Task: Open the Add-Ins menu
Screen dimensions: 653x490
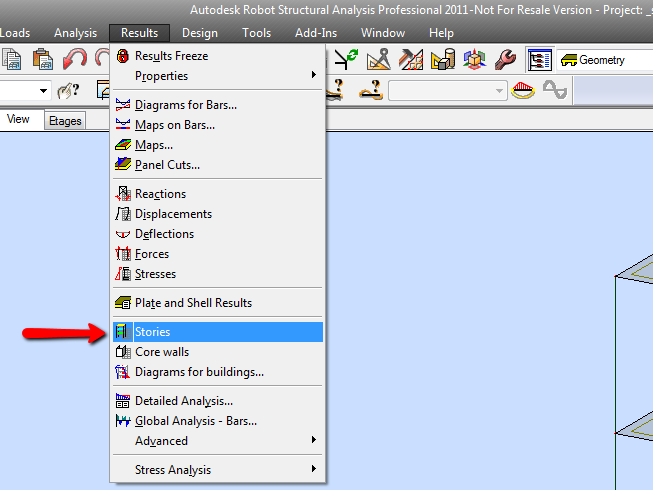Action: click(x=316, y=33)
